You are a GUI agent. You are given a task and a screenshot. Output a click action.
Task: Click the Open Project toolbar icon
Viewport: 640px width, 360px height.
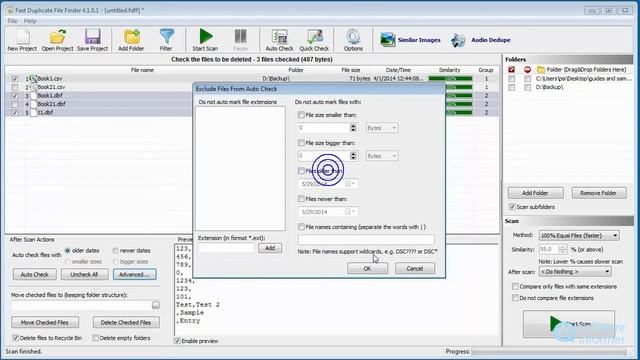coord(58,40)
